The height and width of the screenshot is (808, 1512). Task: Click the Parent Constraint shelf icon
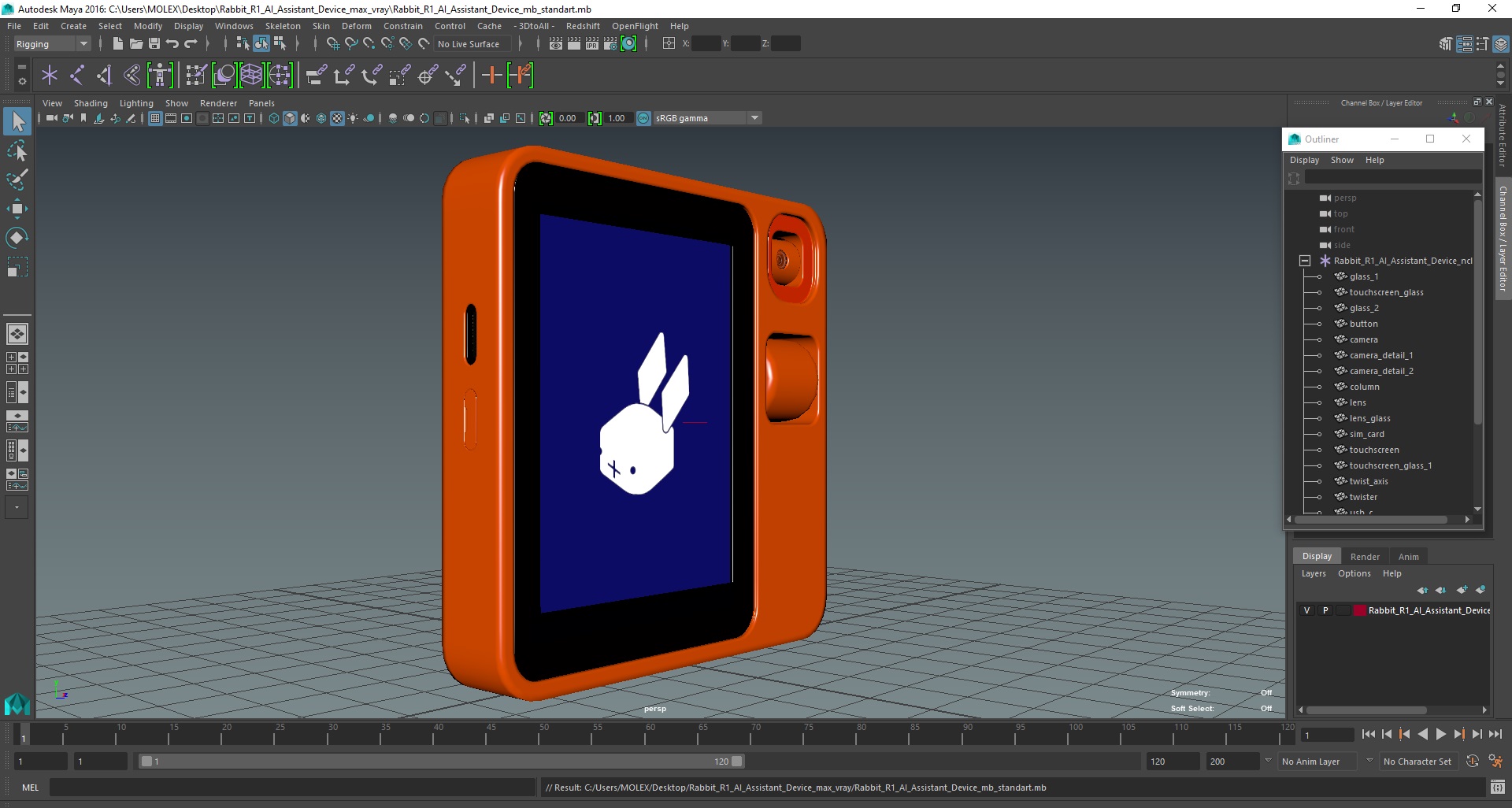pos(316,76)
